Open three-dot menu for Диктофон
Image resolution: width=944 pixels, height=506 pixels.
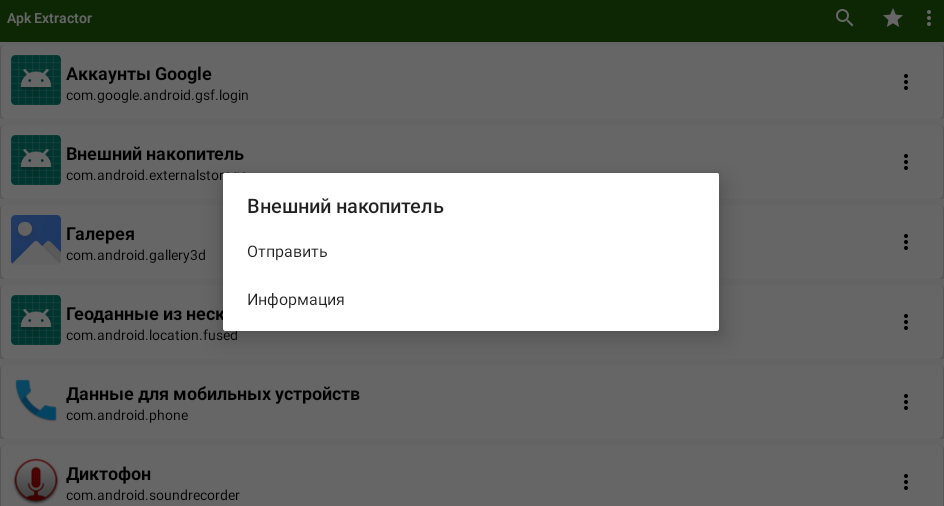click(x=905, y=481)
